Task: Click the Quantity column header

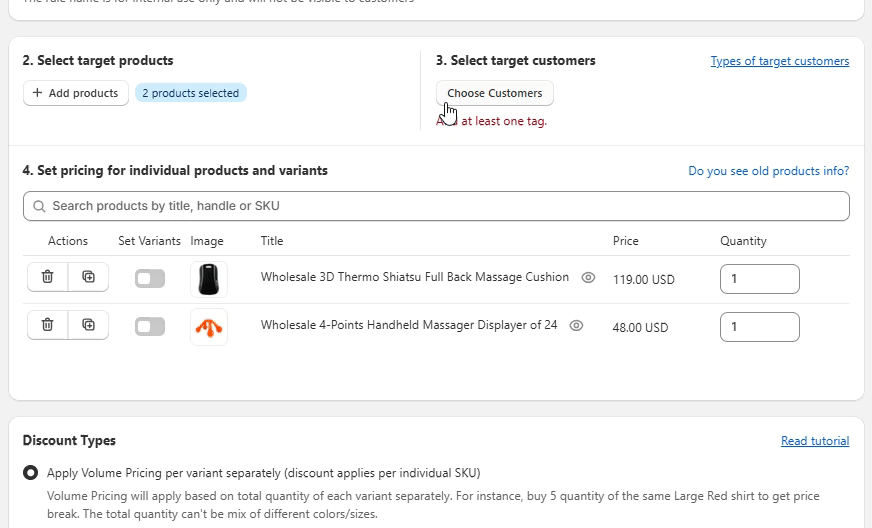Action: (743, 241)
